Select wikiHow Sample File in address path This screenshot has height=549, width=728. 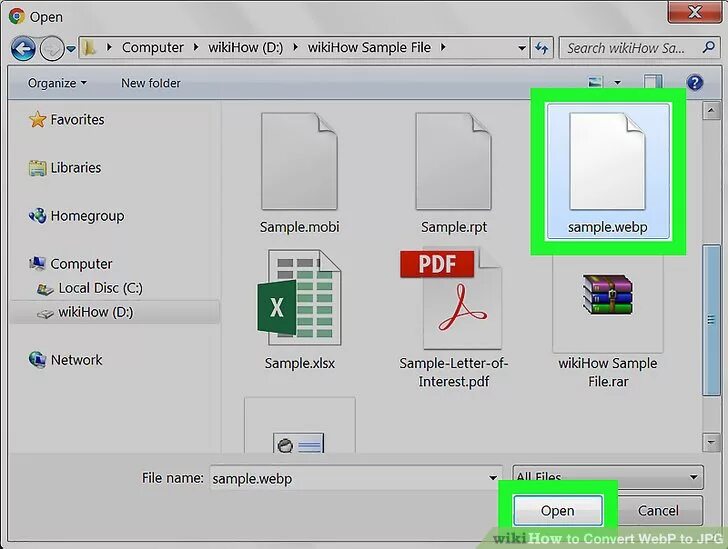[x=369, y=47]
